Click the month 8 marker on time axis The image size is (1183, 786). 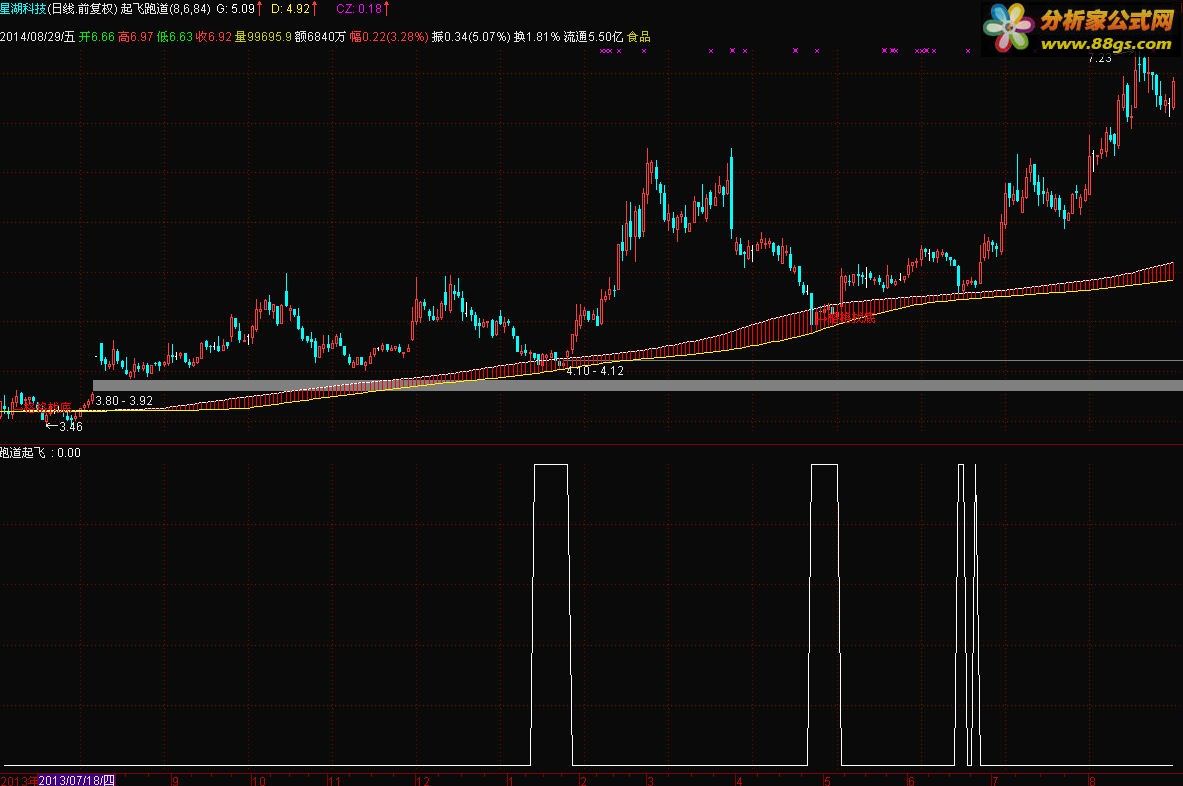pyautogui.click(x=1091, y=781)
